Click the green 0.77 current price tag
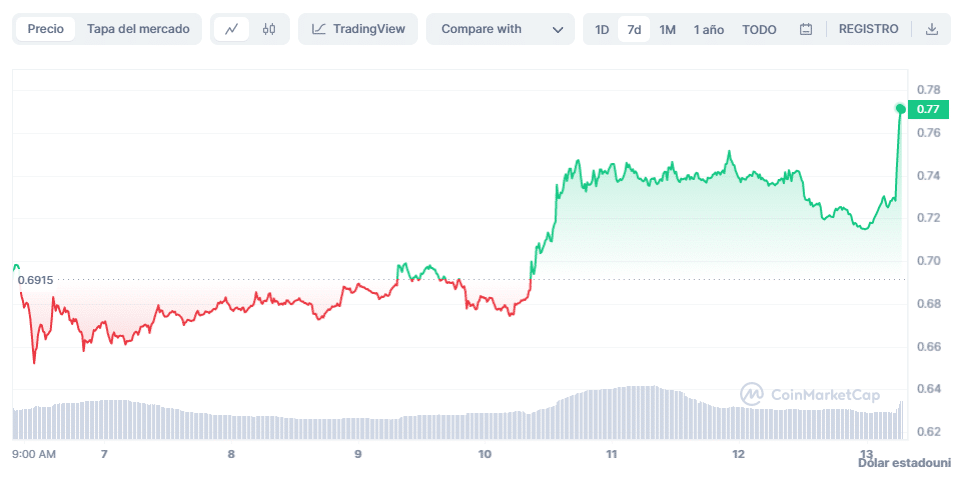The image size is (957, 485). click(927, 109)
